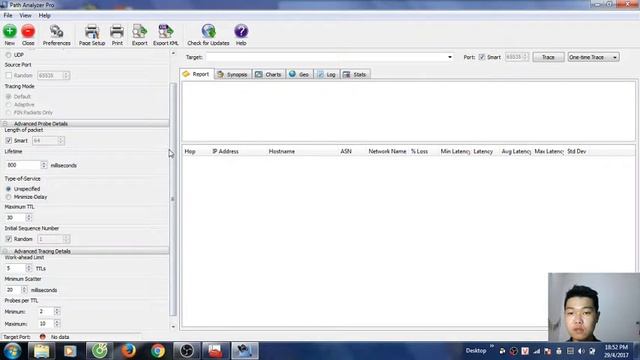Switch to the Geo tab
640x360 pixels.
coord(299,74)
